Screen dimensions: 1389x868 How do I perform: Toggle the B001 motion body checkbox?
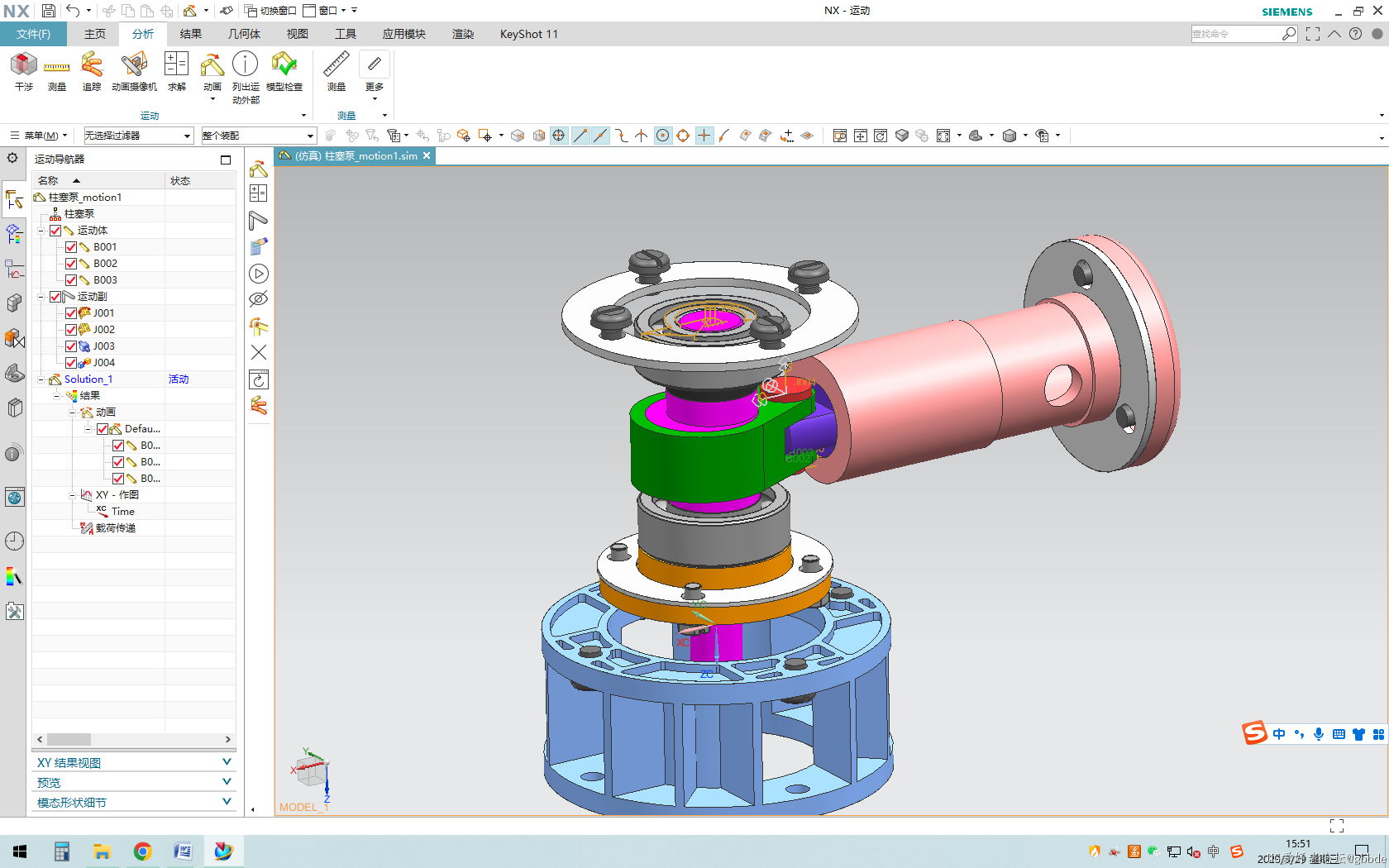(71, 247)
